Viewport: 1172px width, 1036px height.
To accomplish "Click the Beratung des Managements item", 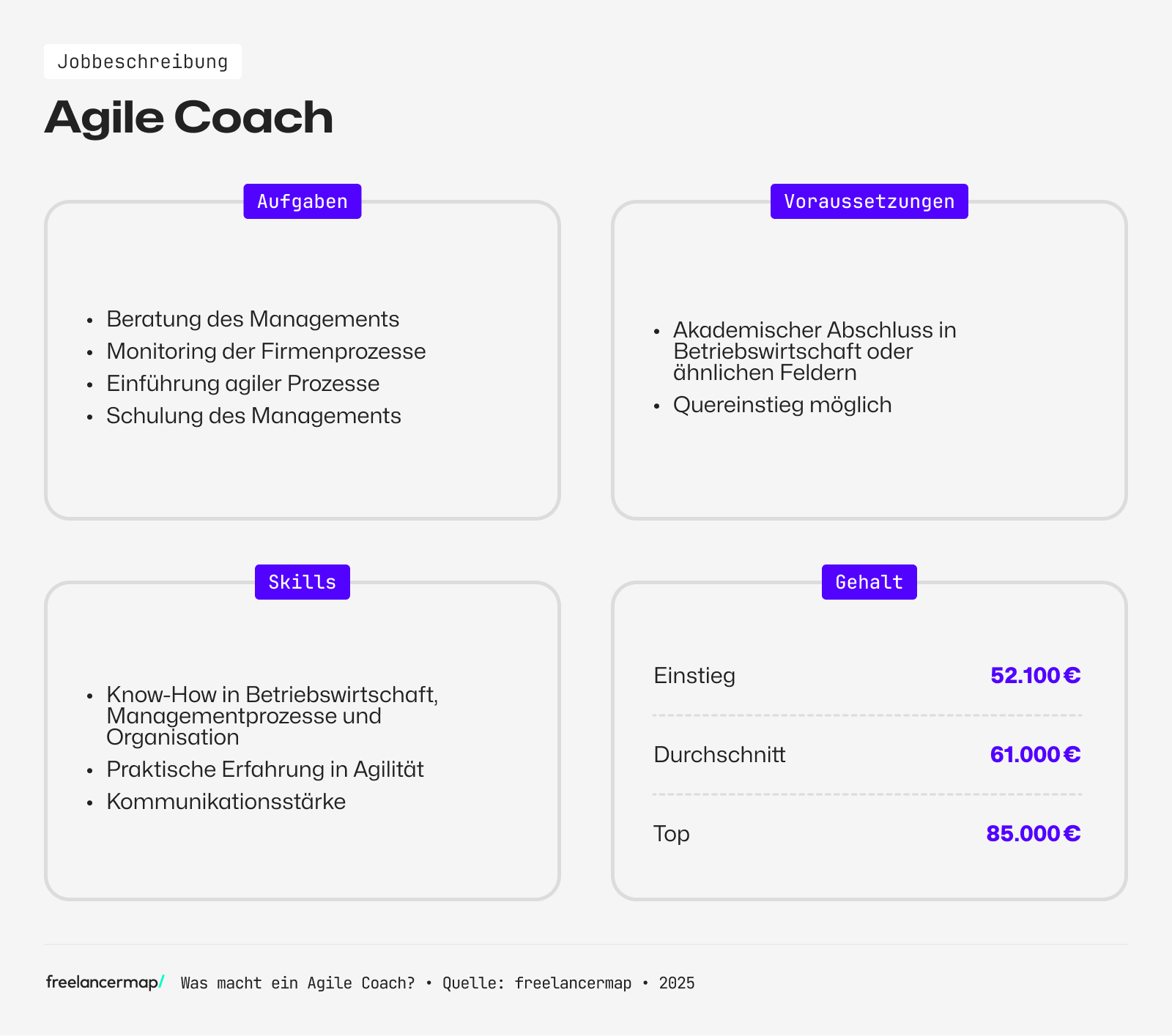I will 253,319.
